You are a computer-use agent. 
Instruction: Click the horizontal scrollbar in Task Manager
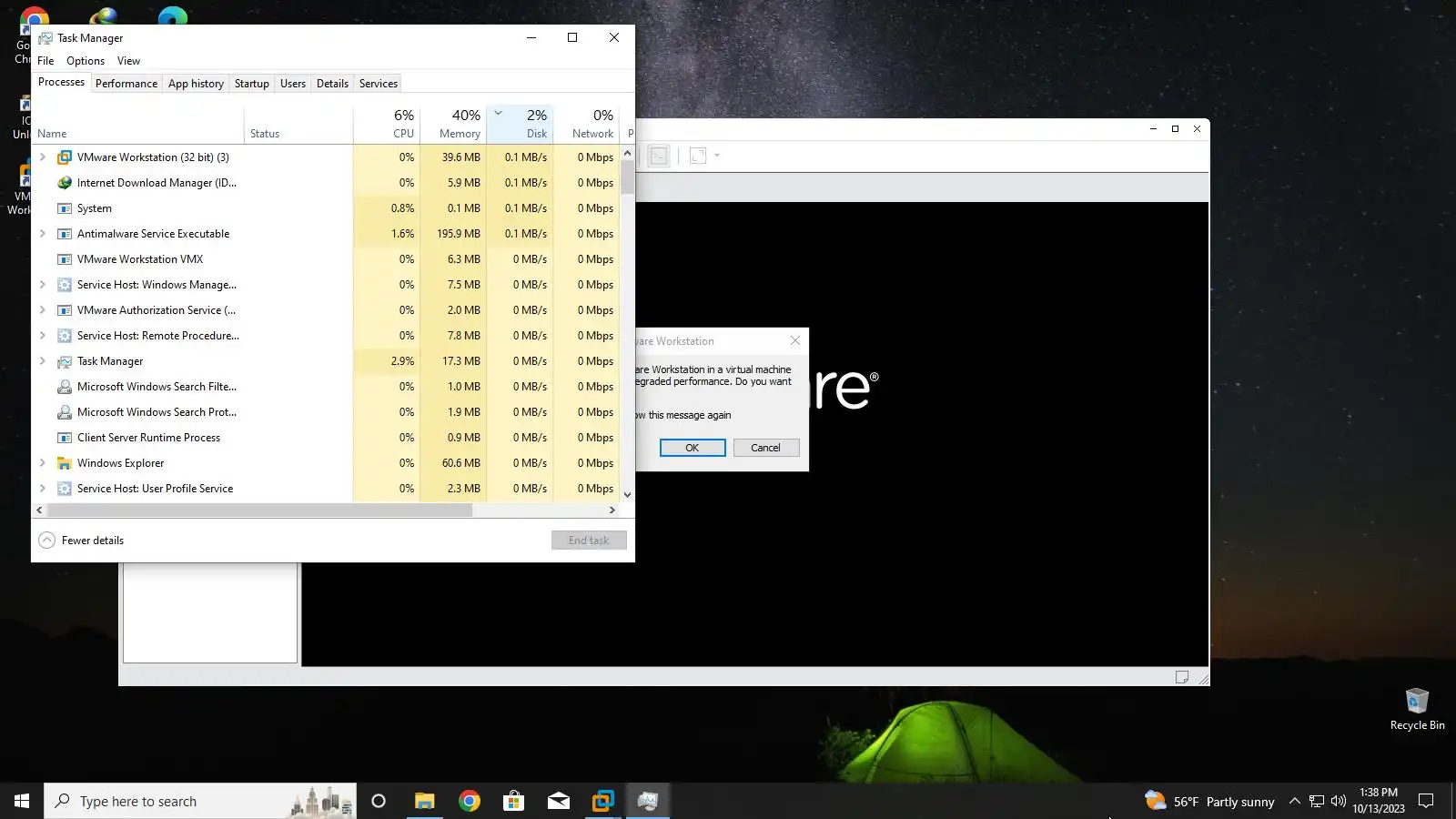(259, 511)
